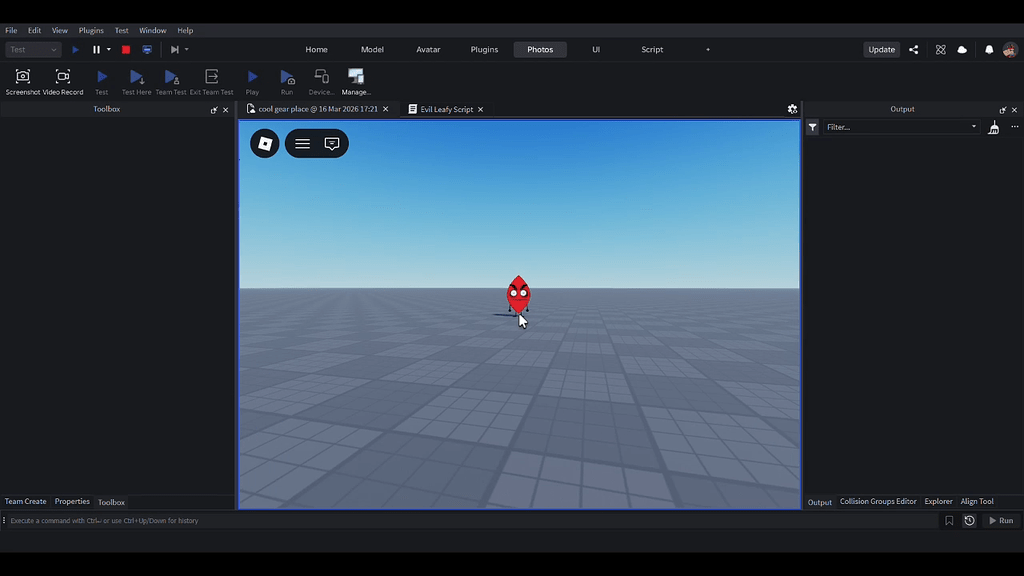The height and width of the screenshot is (576, 1024).
Task: Switch to the Home ribbon tab
Action: click(317, 50)
